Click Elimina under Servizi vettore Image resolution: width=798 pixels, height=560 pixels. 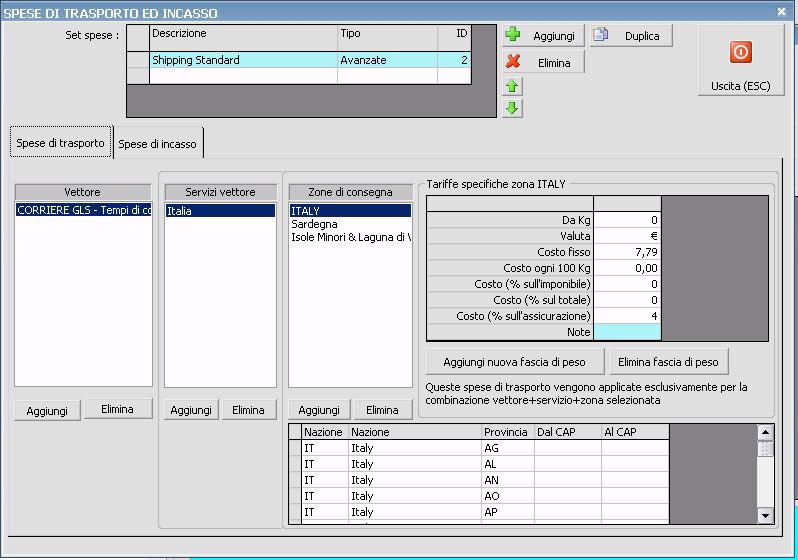pyautogui.click(x=248, y=410)
